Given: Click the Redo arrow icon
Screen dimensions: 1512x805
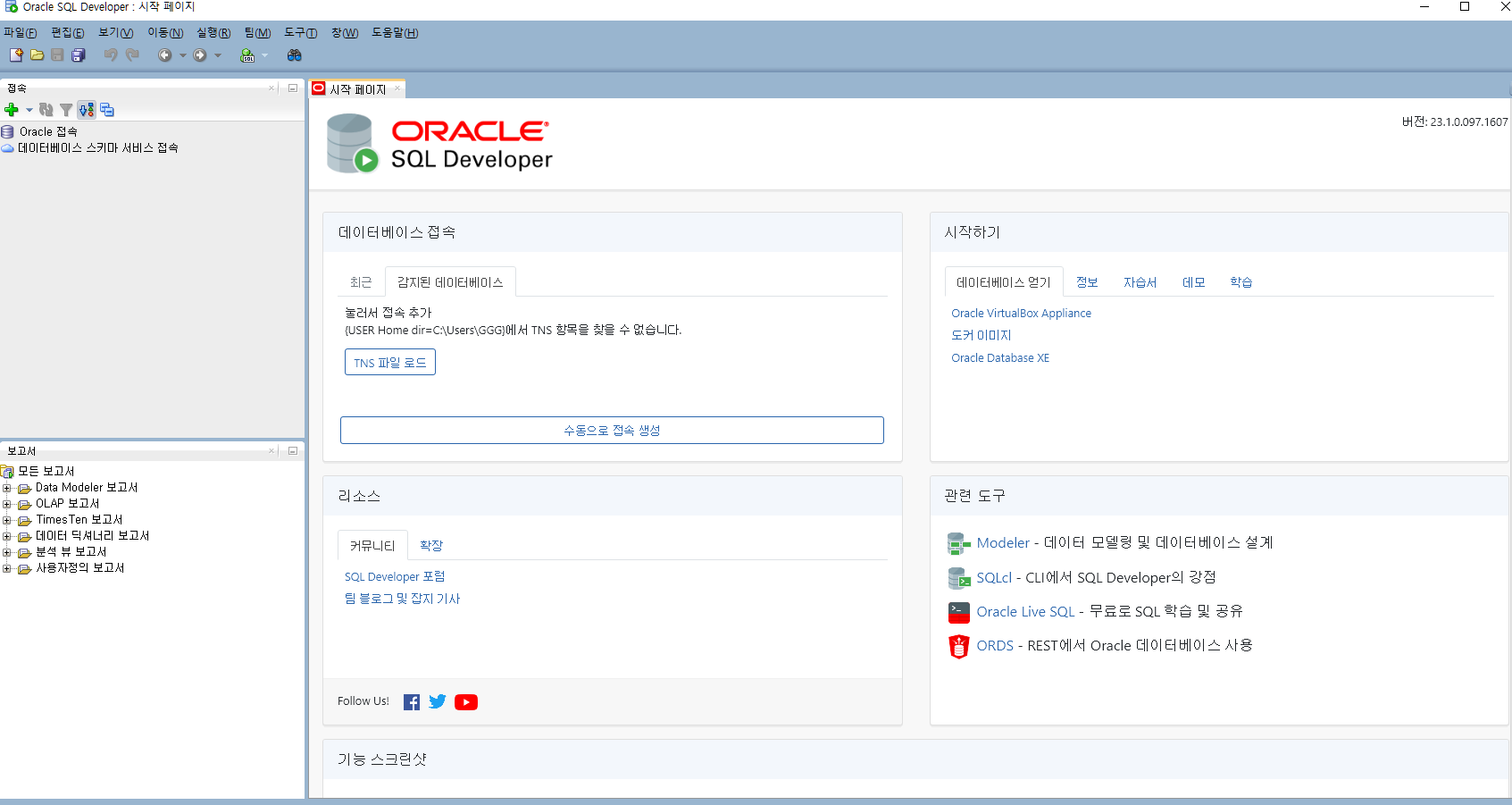Looking at the screenshot, I should pyautogui.click(x=132, y=55).
